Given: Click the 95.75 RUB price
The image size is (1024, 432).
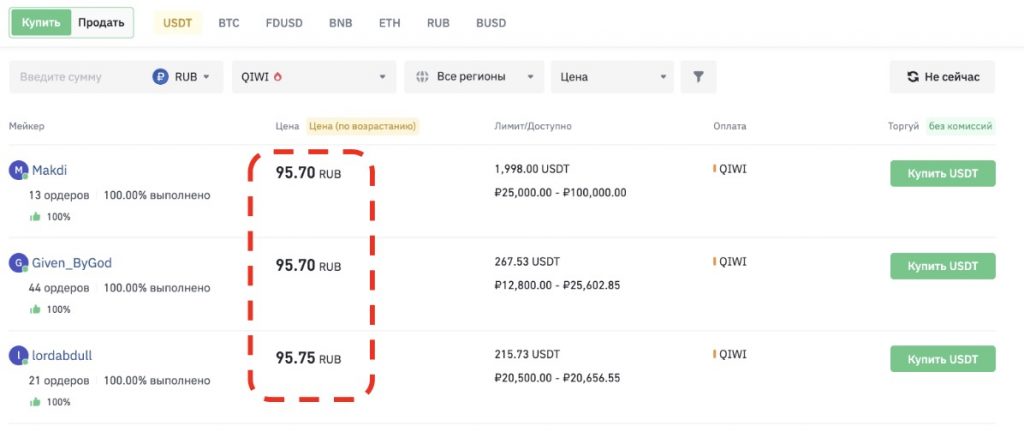Looking at the screenshot, I should 308,358.
